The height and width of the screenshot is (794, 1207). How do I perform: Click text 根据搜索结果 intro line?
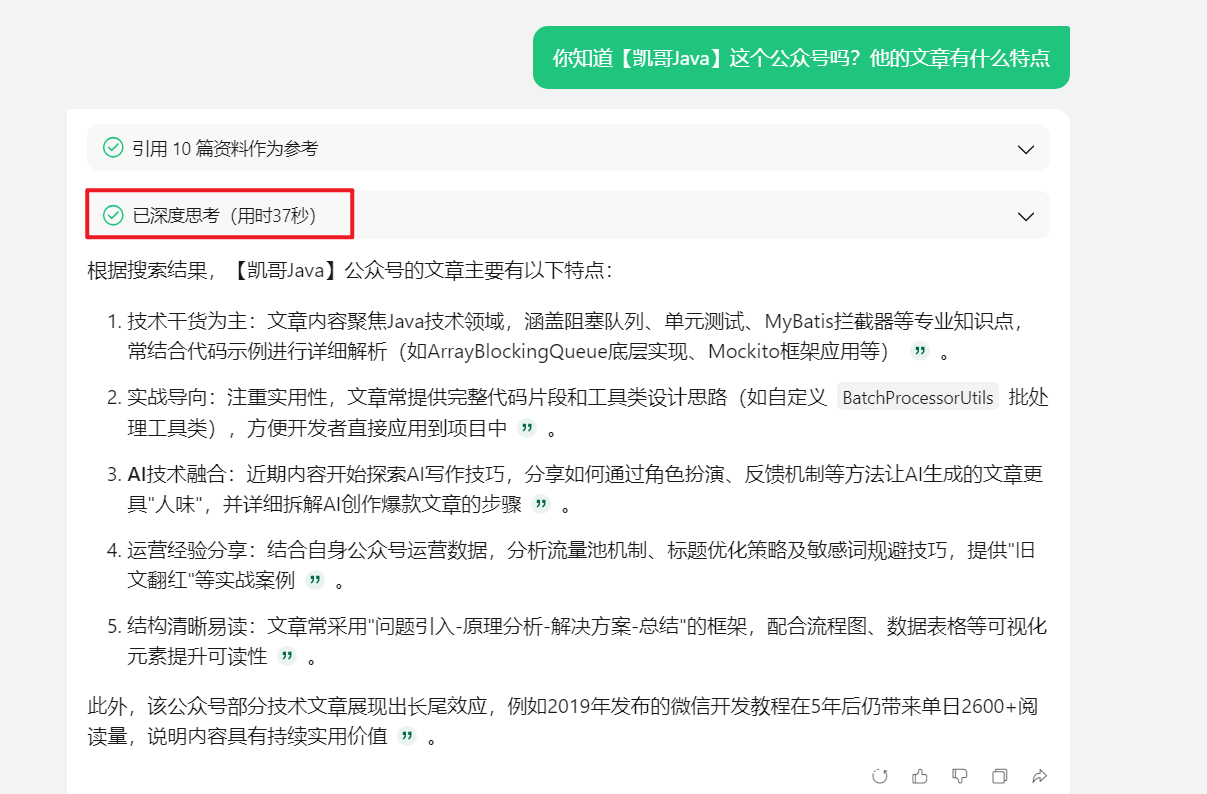pos(350,271)
